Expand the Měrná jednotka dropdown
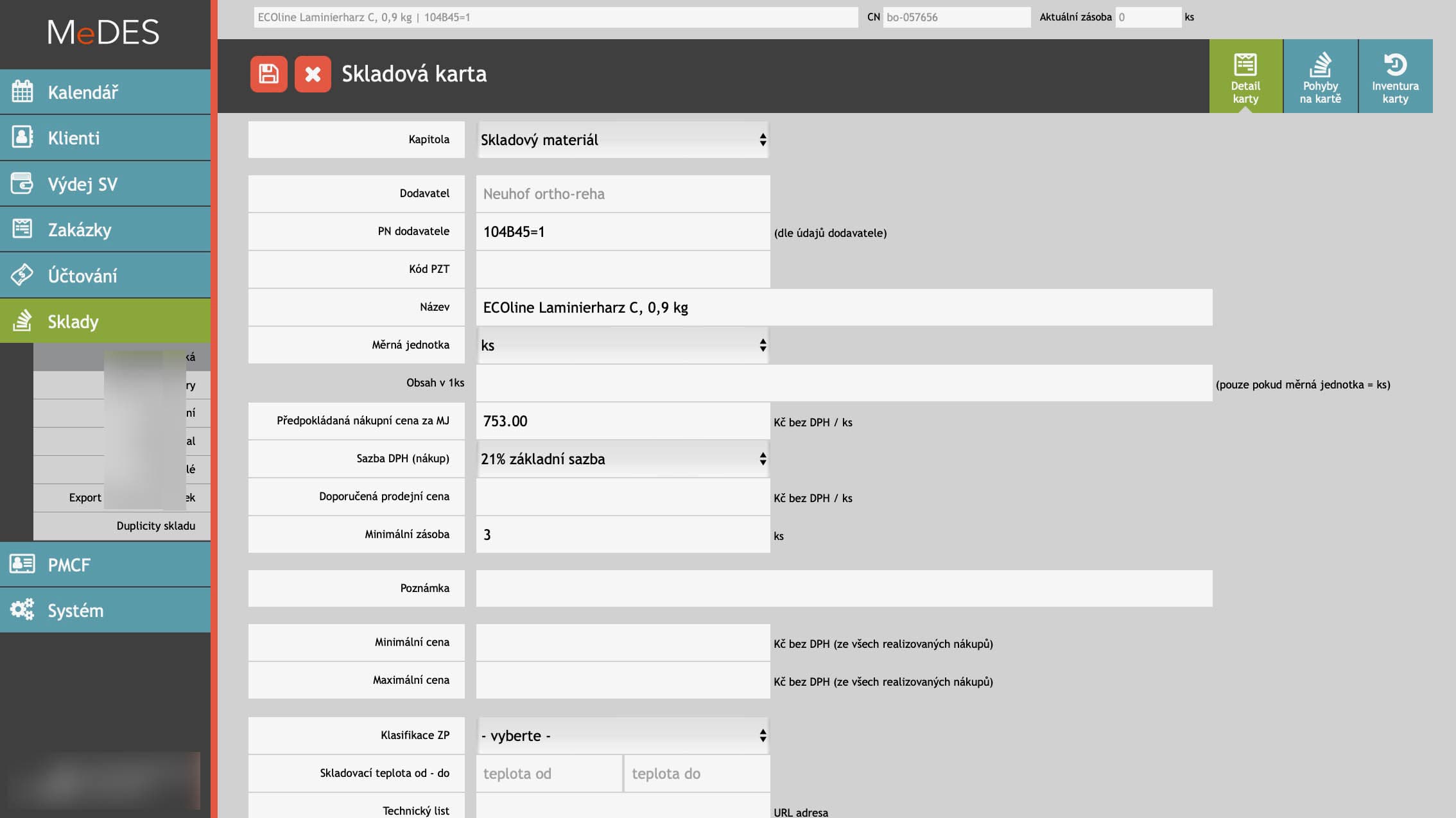Image resolution: width=1456 pixels, height=818 pixels. pyautogui.click(x=622, y=345)
